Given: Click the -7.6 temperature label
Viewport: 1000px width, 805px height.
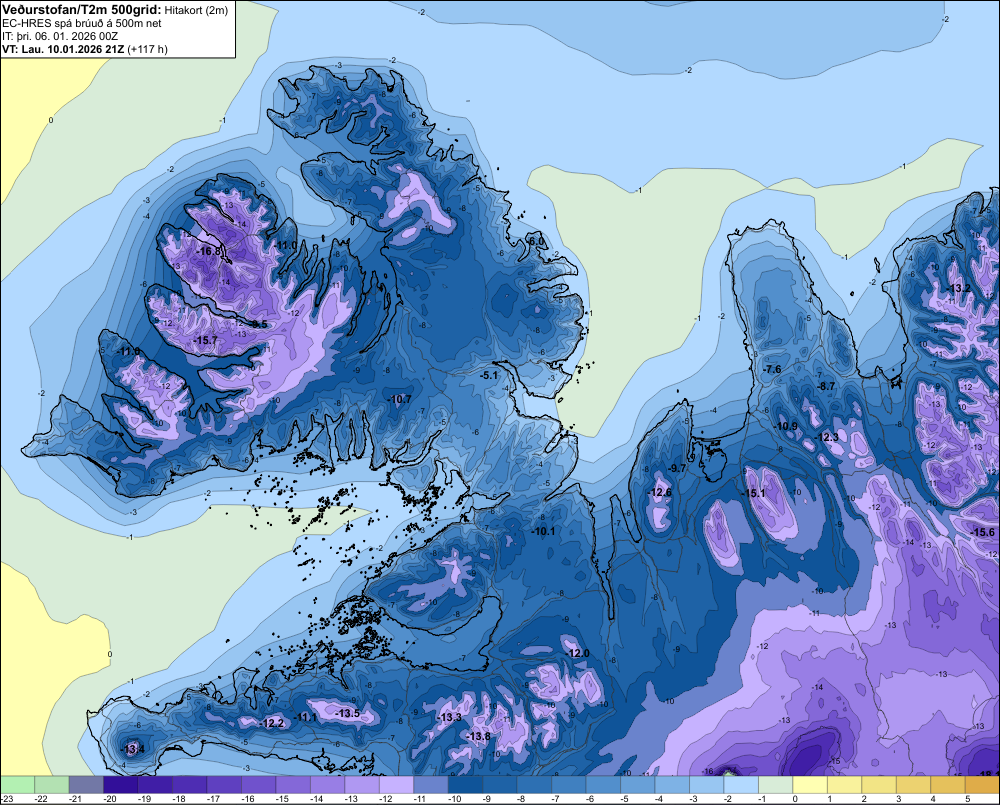Looking at the screenshot, I should click(772, 369).
